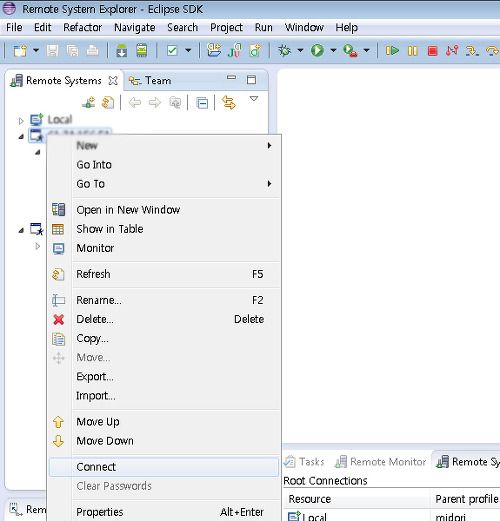This screenshot has width=500, height=521.
Task: Open the Navigate menu
Action: (x=135, y=27)
